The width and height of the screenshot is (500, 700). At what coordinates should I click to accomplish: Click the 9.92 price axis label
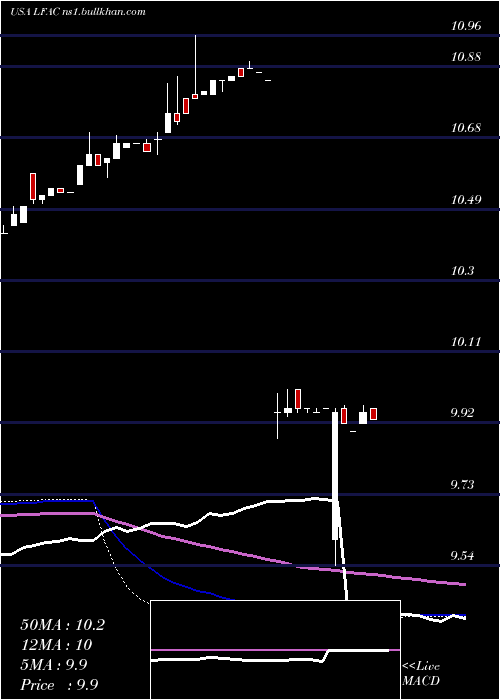(x=463, y=413)
